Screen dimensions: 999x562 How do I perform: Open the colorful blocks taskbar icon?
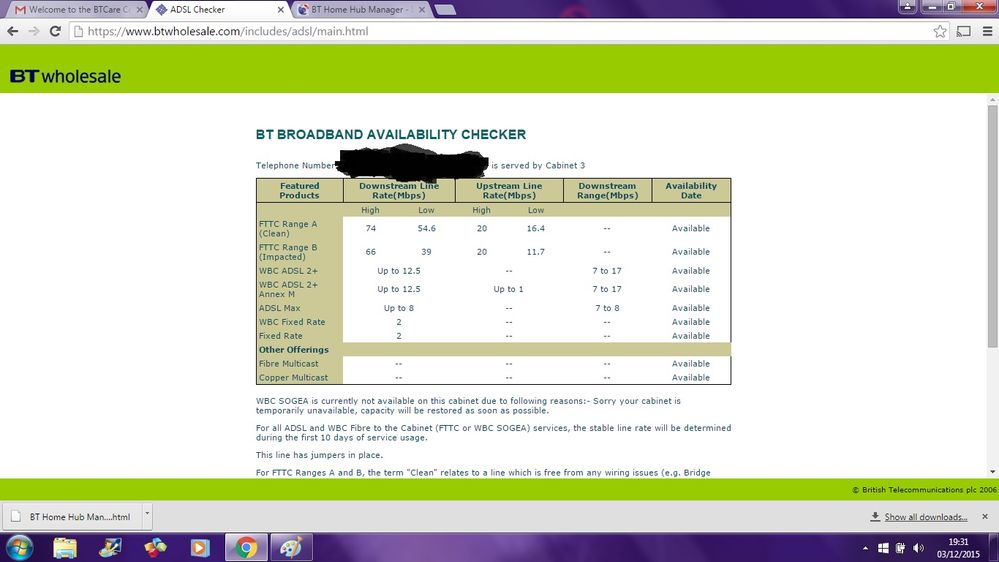[155, 547]
